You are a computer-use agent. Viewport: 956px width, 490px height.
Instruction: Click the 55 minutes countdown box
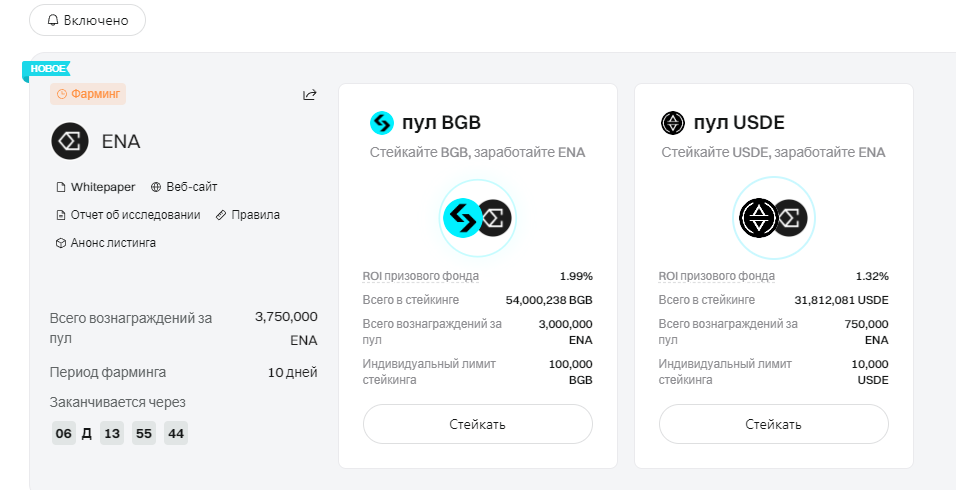[144, 433]
